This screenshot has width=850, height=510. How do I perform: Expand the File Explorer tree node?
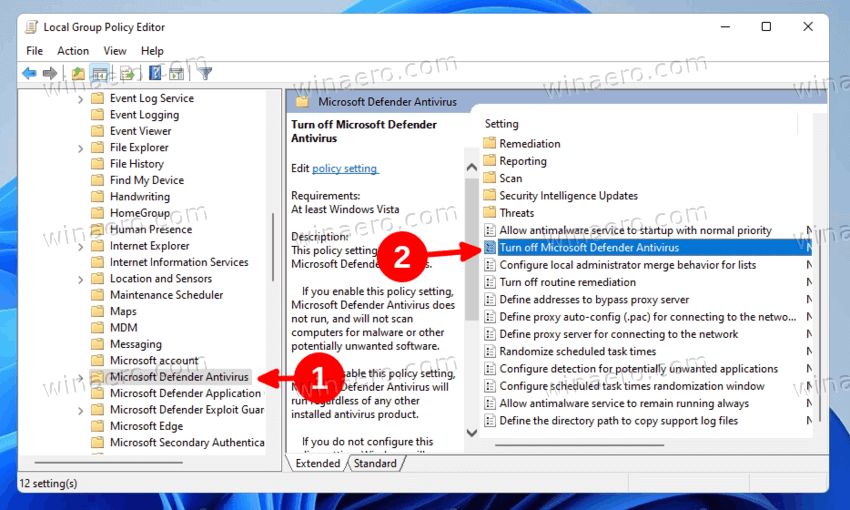[x=81, y=148]
